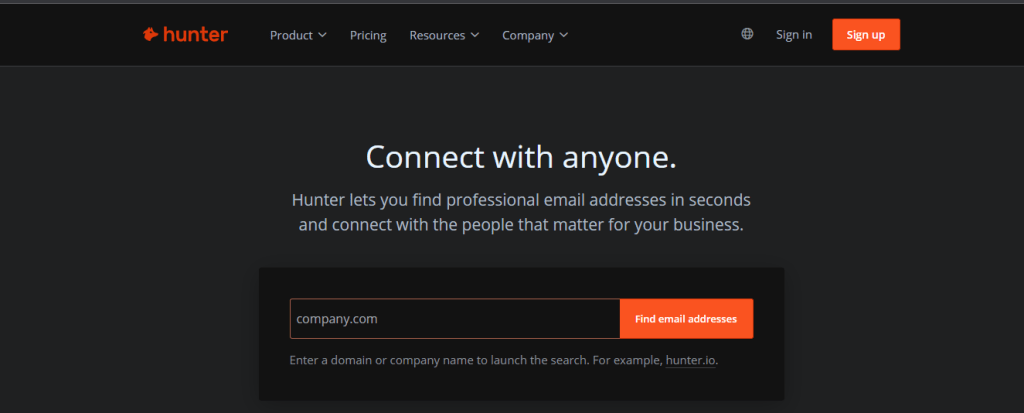Click the Connect with anyone headline

click(521, 157)
